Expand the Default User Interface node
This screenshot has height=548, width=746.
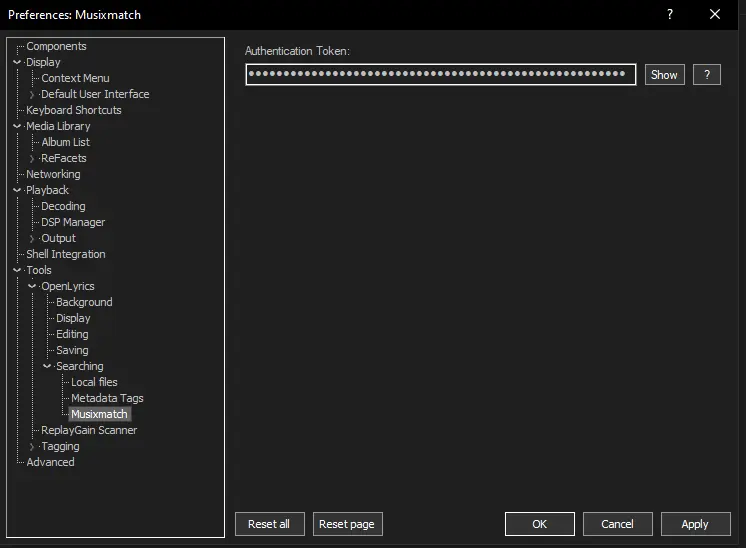pos(32,94)
